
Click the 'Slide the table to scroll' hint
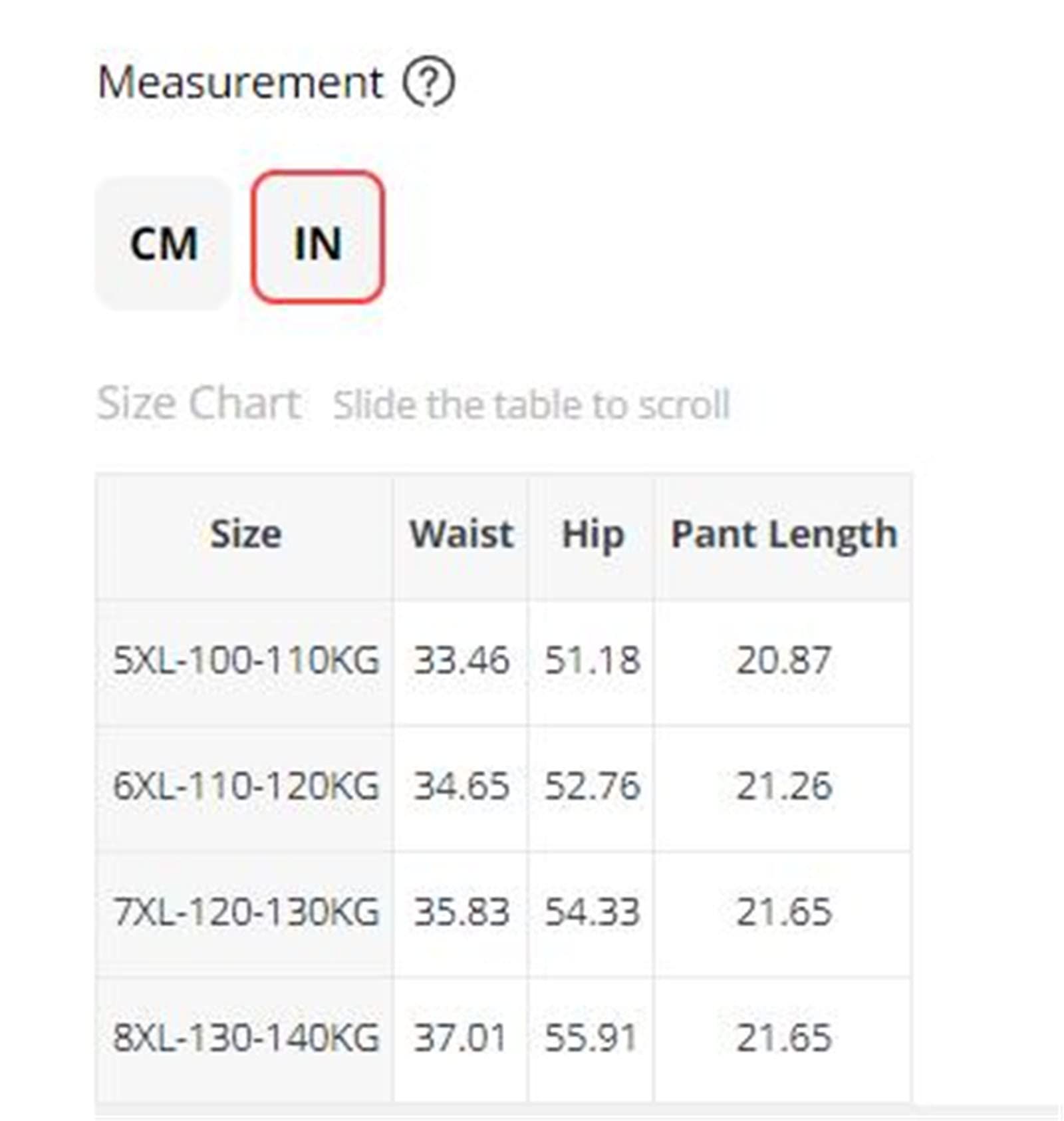pos(531,404)
